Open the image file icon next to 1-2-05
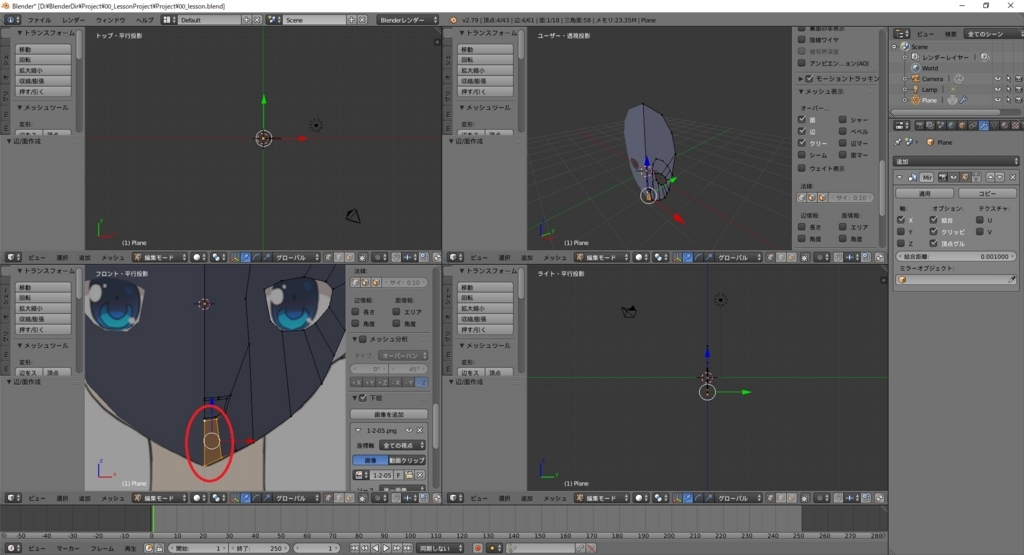 pos(409,475)
